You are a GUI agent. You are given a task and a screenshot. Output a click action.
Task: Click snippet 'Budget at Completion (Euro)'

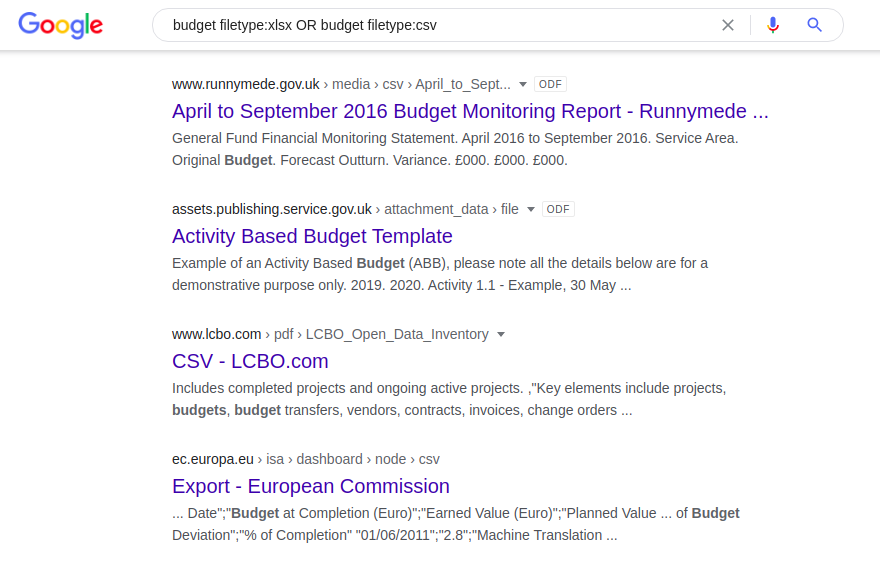pos(322,514)
